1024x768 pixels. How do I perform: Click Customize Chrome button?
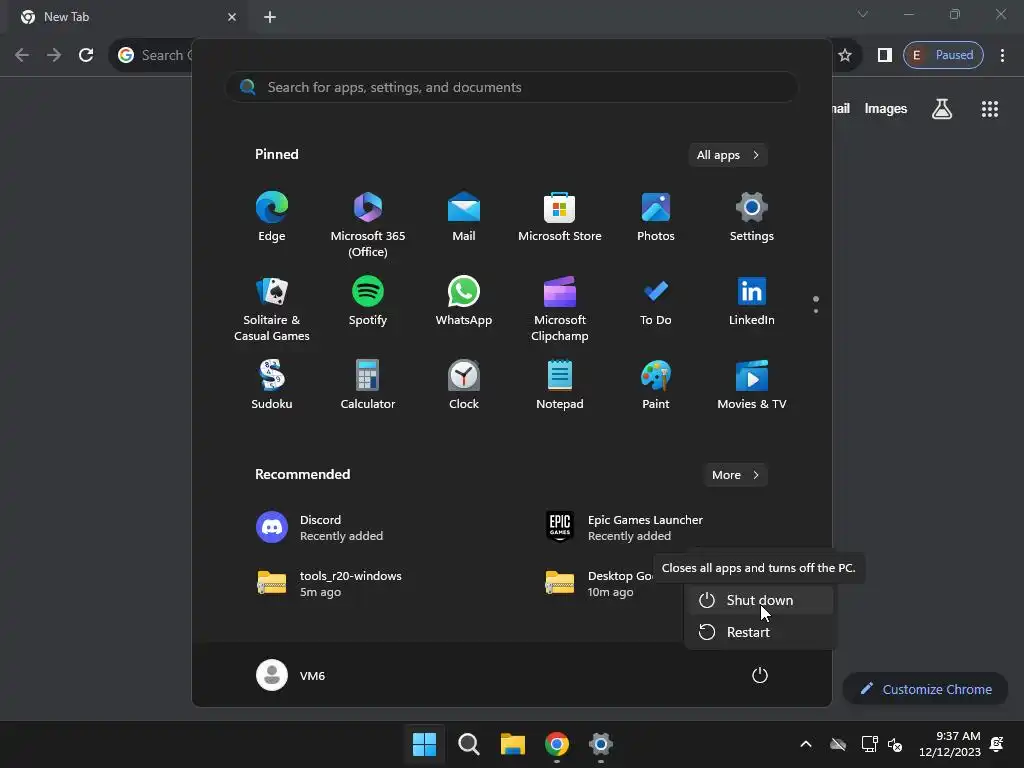(925, 689)
